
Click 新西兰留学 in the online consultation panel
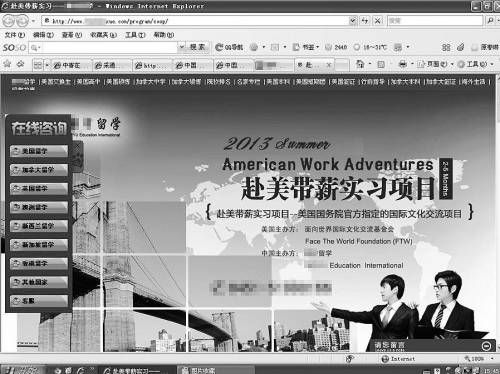(39, 226)
